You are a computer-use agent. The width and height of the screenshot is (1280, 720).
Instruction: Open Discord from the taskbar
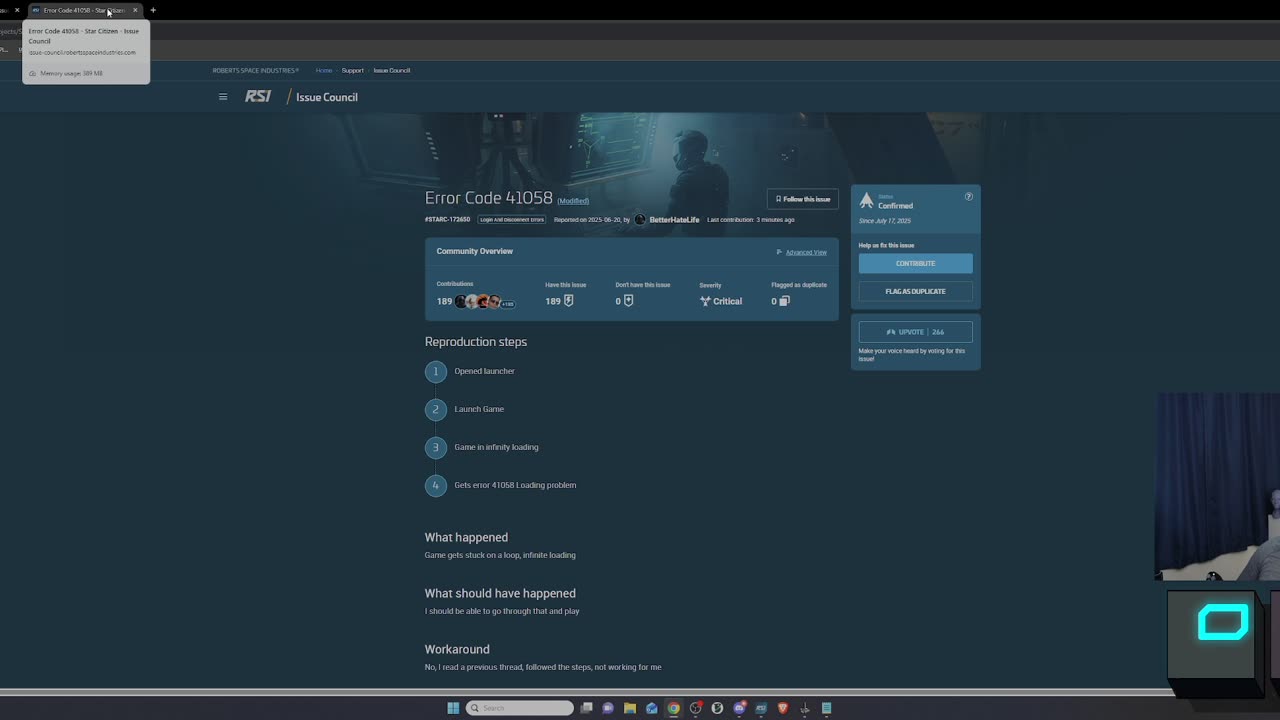(x=739, y=708)
